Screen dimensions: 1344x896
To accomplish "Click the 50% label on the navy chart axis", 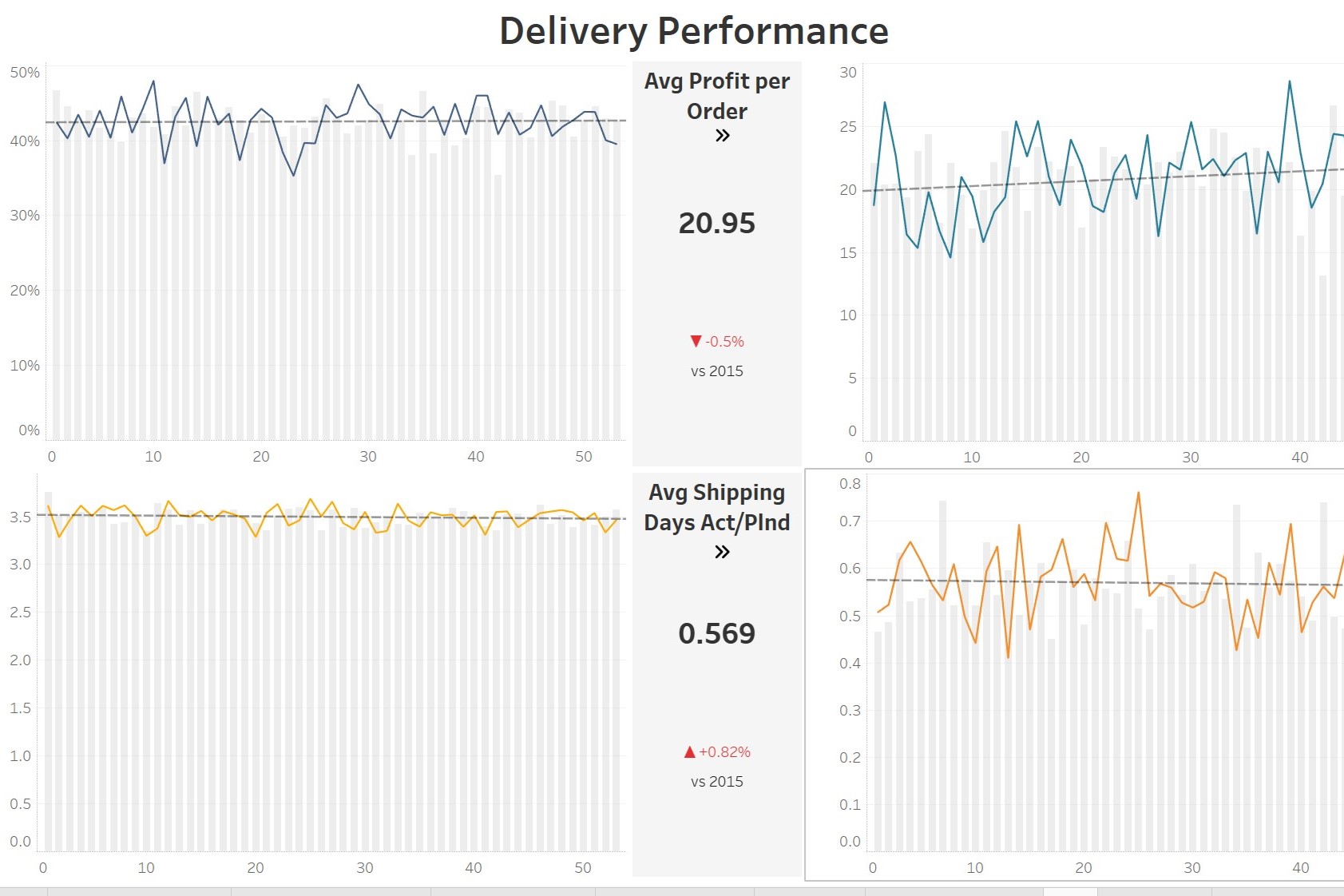I will coord(25,73).
